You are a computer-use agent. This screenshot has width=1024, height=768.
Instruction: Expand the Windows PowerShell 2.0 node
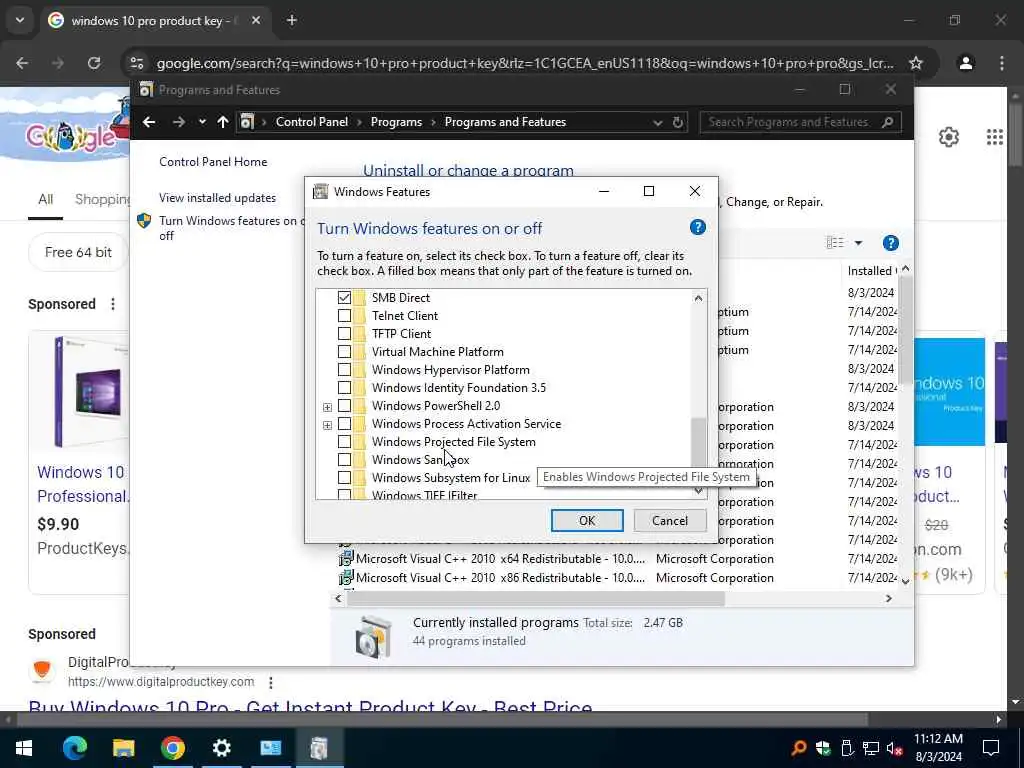coord(327,407)
